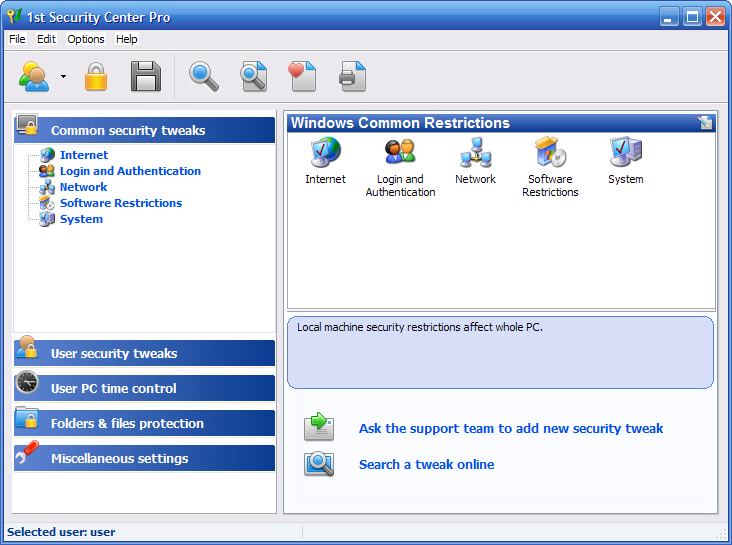This screenshot has width=732, height=545.
Task: Open the Options menu
Action: 86,39
